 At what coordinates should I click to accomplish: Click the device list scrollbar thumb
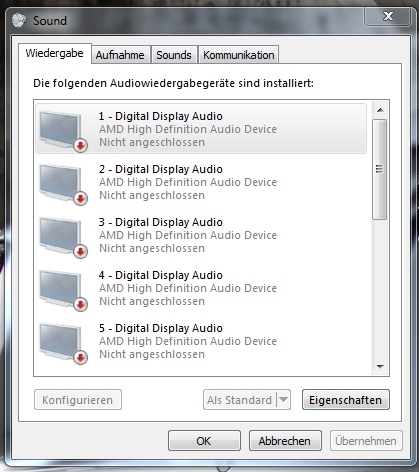(x=380, y=169)
